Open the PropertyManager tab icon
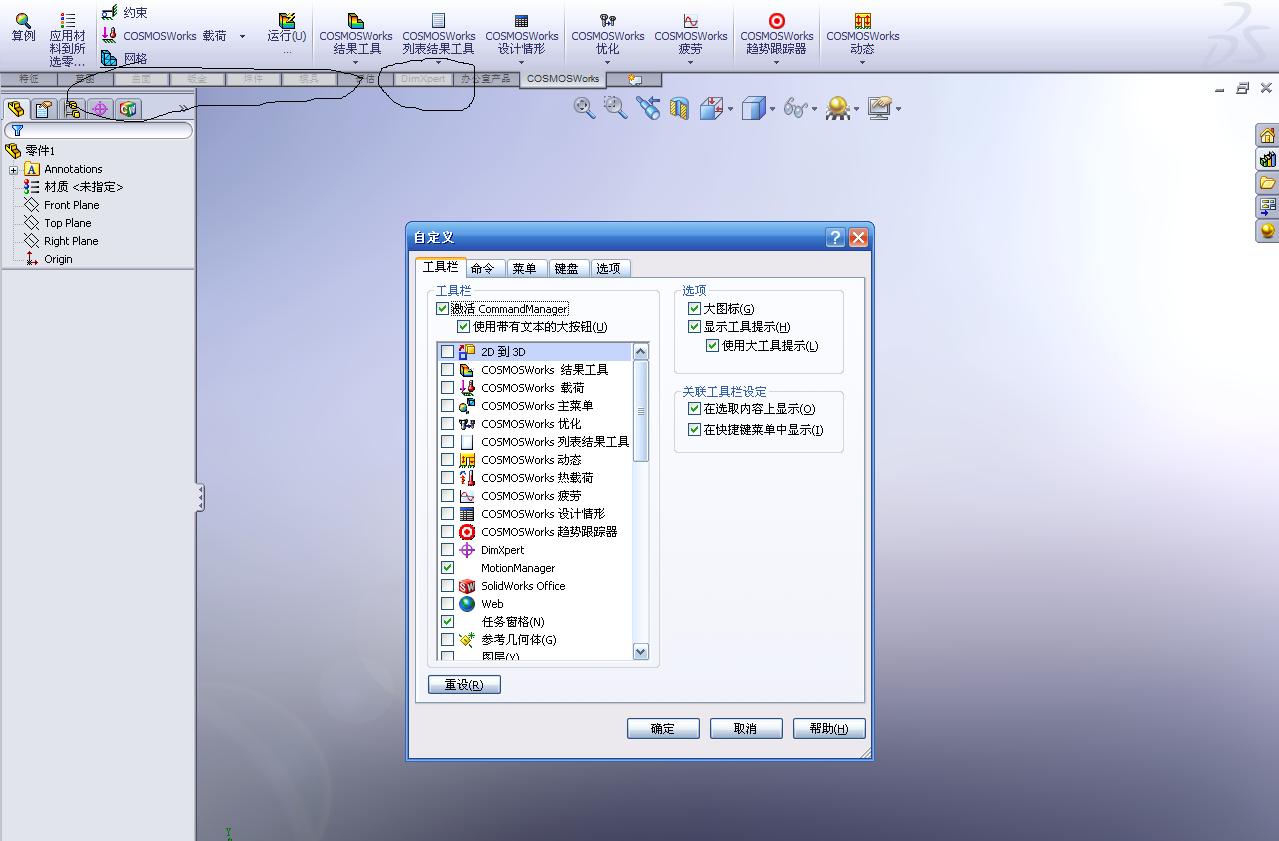 (44, 109)
